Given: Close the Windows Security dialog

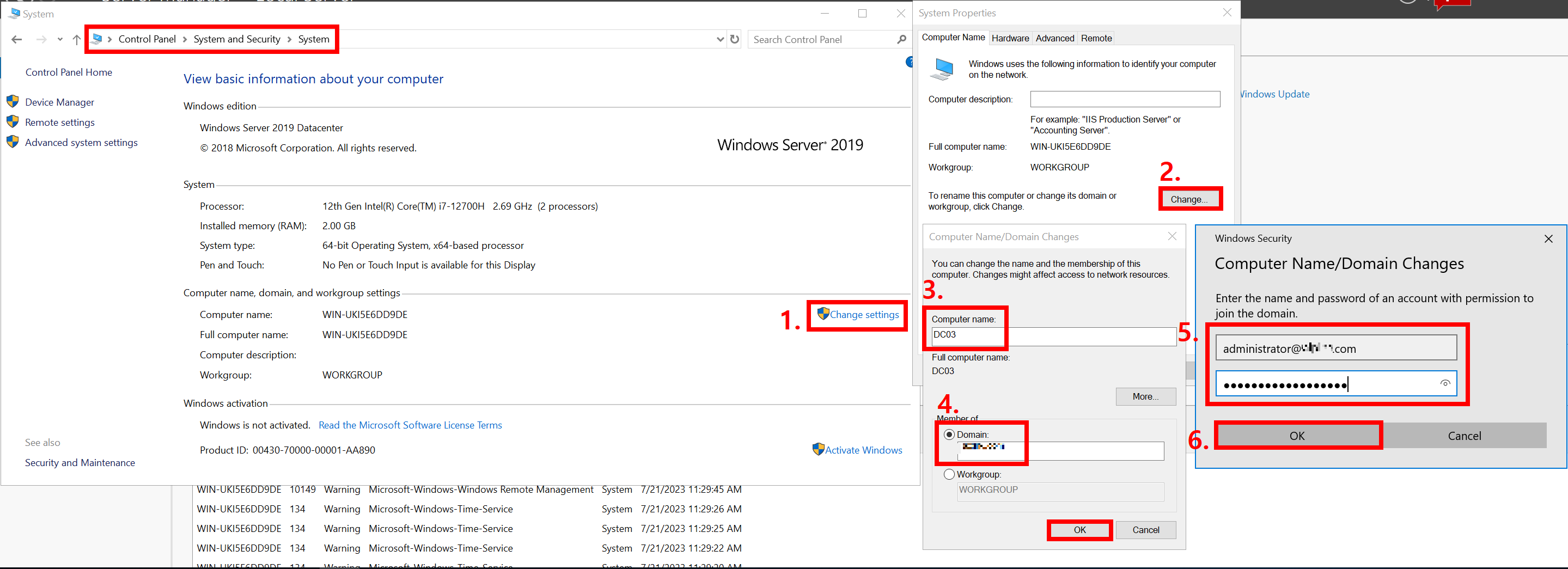Looking at the screenshot, I should (1548, 238).
